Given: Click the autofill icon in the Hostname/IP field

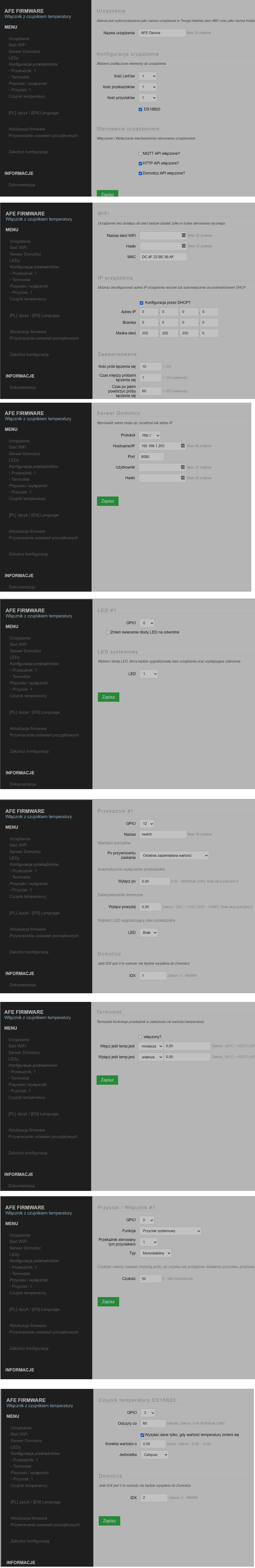Looking at the screenshot, I should pyautogui.click(x=183, y=446).
